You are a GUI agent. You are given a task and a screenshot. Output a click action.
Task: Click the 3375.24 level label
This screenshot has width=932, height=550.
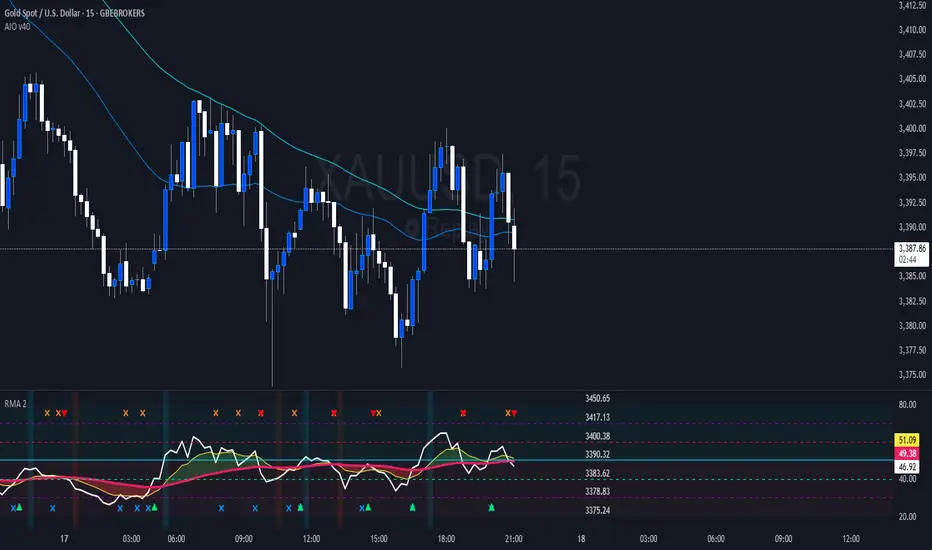pyautogui.click(x=597, y=510)
